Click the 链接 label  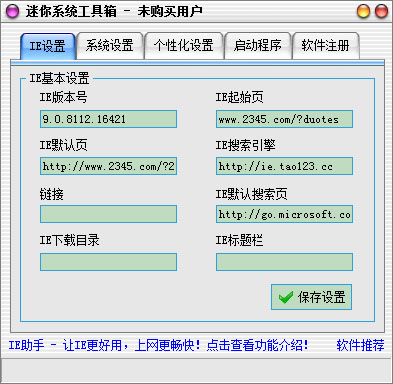coord(52,194)
